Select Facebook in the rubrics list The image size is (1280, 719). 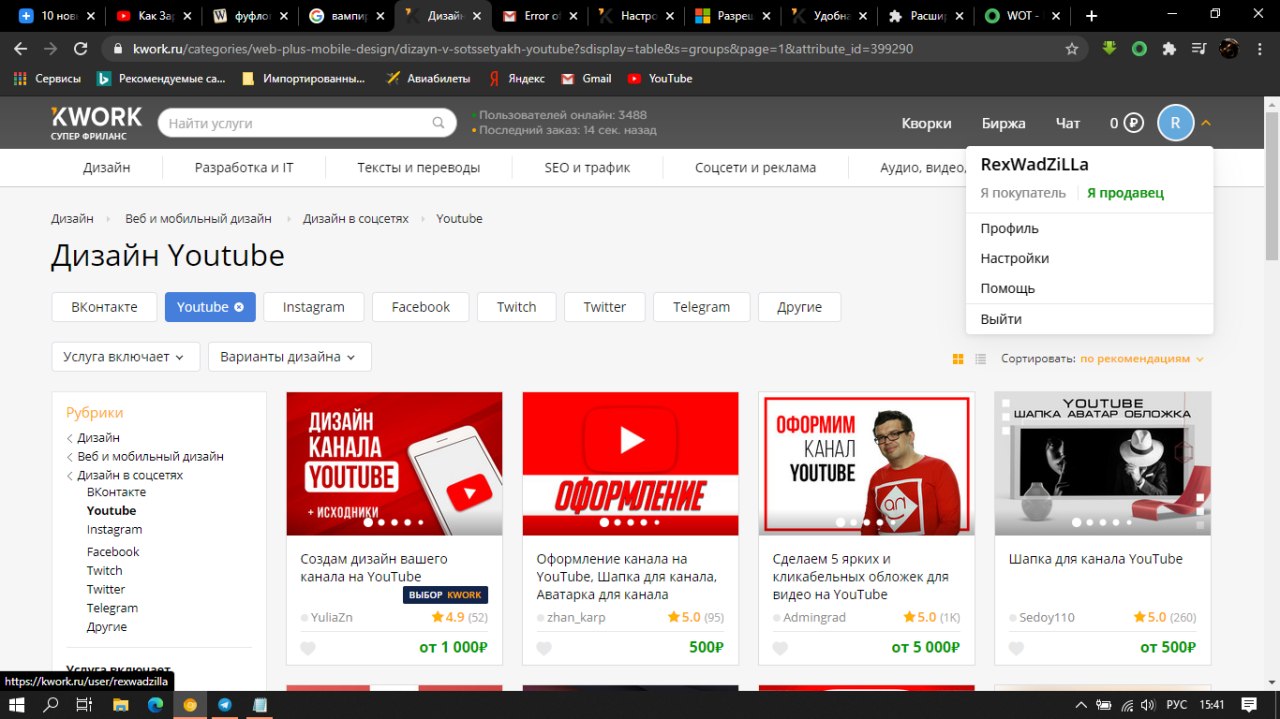point(113,551)
